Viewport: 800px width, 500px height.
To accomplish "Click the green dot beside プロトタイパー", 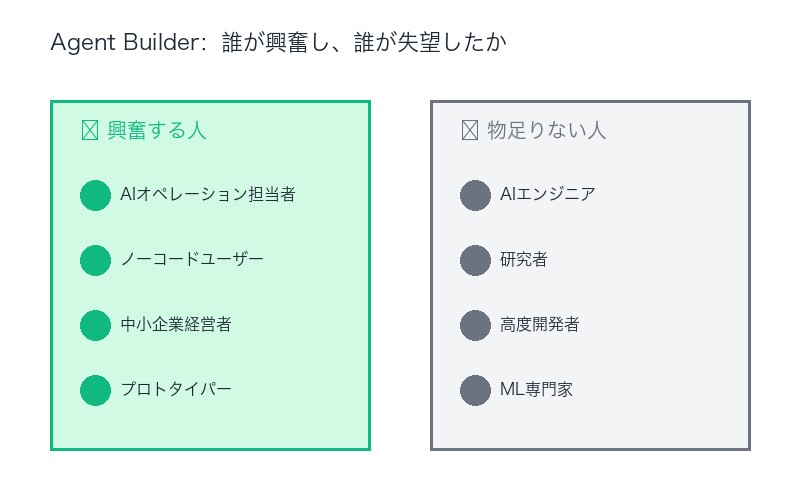I will 95,390.
